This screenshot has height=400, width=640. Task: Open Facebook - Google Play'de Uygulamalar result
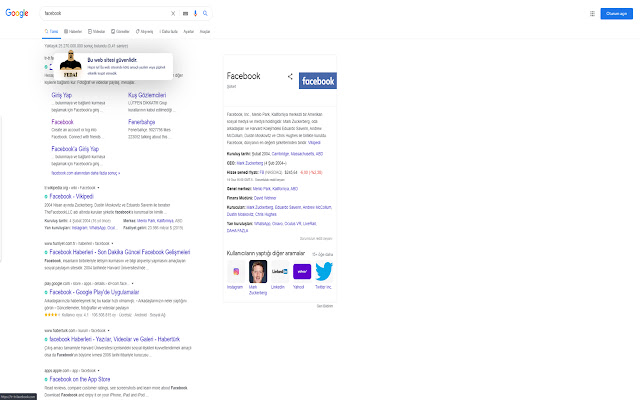[94, 292]
